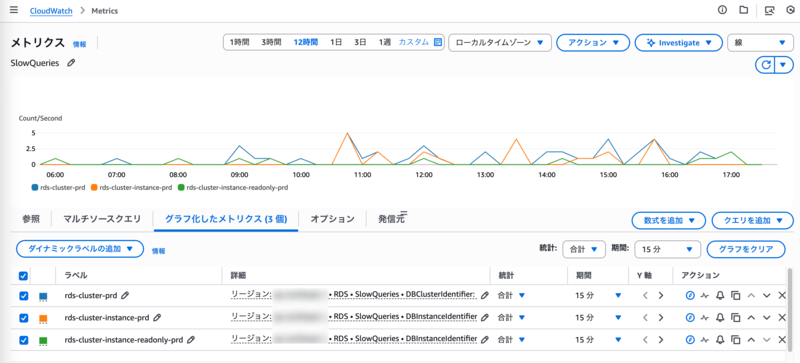This screenshot has height=363, width=800.
Task: Duplicate icon in rds-cluster-prd row
Action: 735,295
